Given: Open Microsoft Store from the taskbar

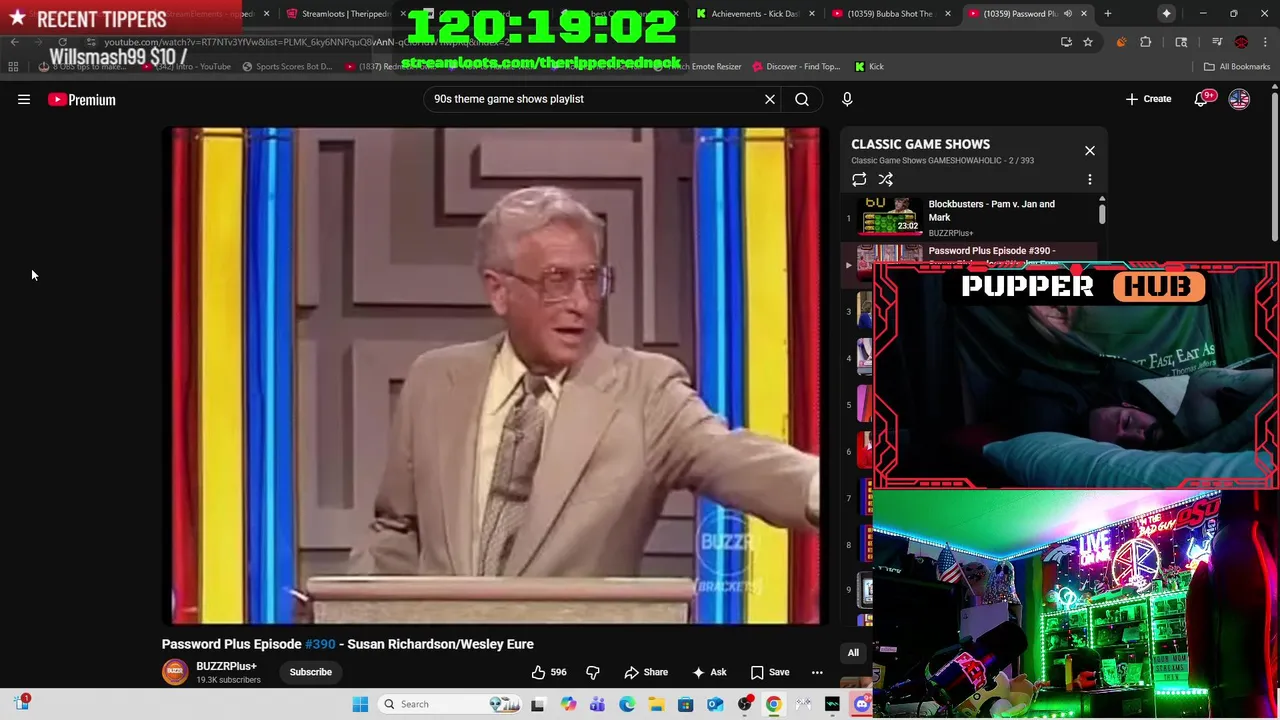Looking at the screenshot, I should click(685, 704).
